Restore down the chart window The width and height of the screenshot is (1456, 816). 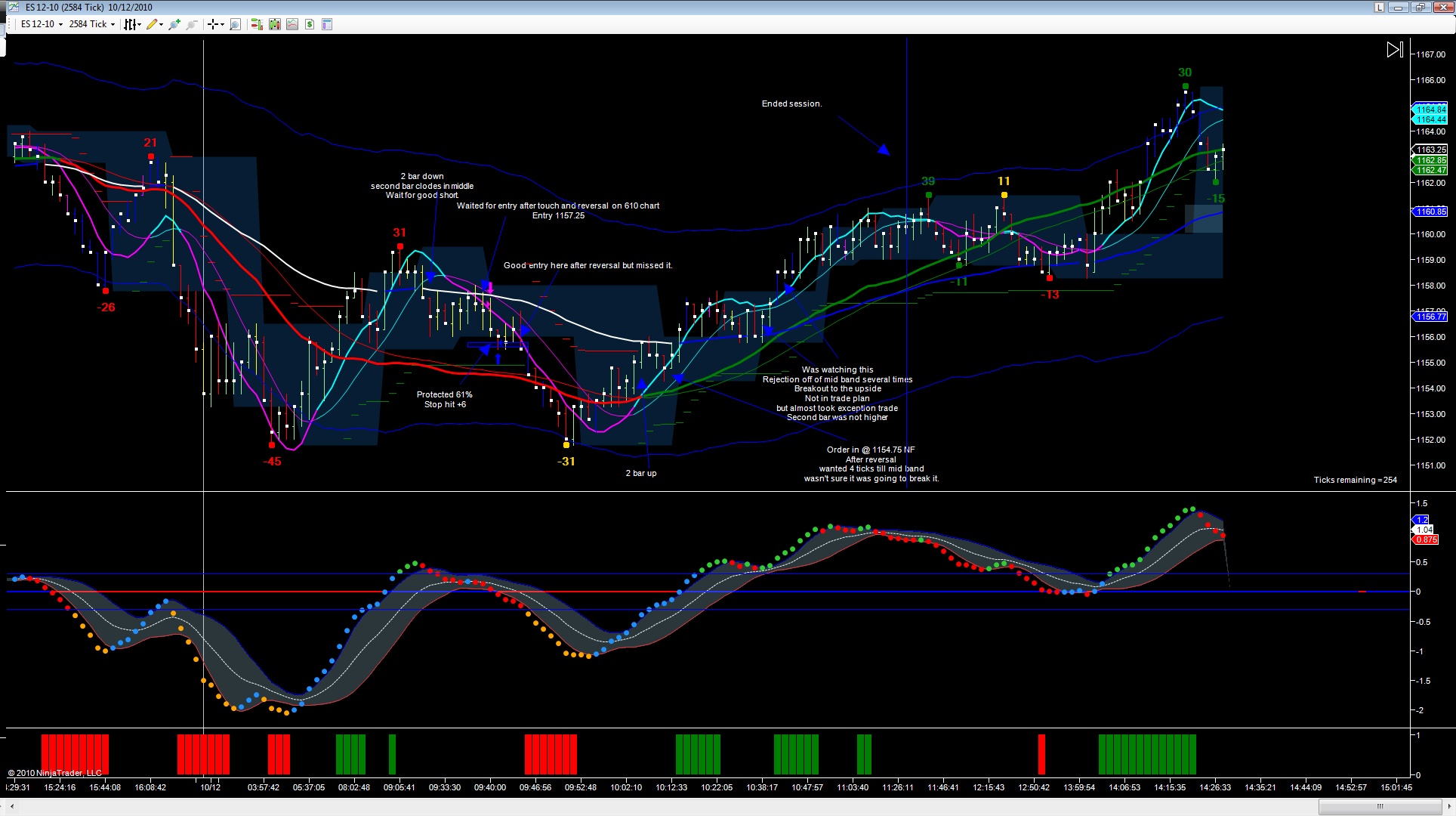(x=1420, y=8)
